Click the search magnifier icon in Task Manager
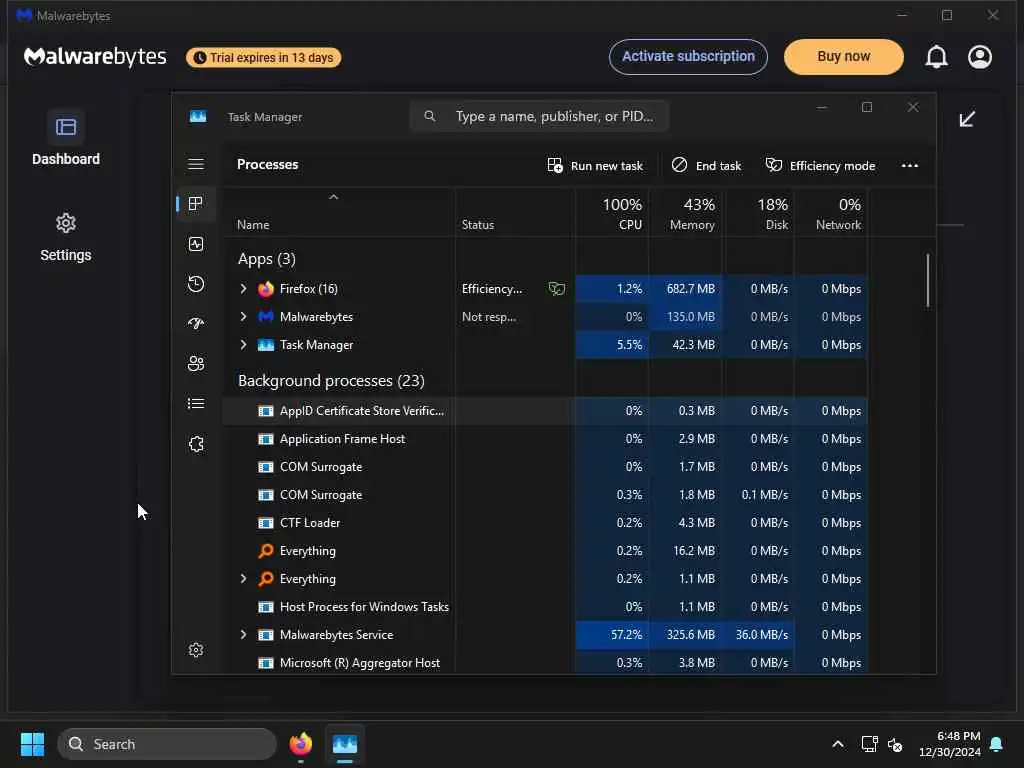 (430, 116)
